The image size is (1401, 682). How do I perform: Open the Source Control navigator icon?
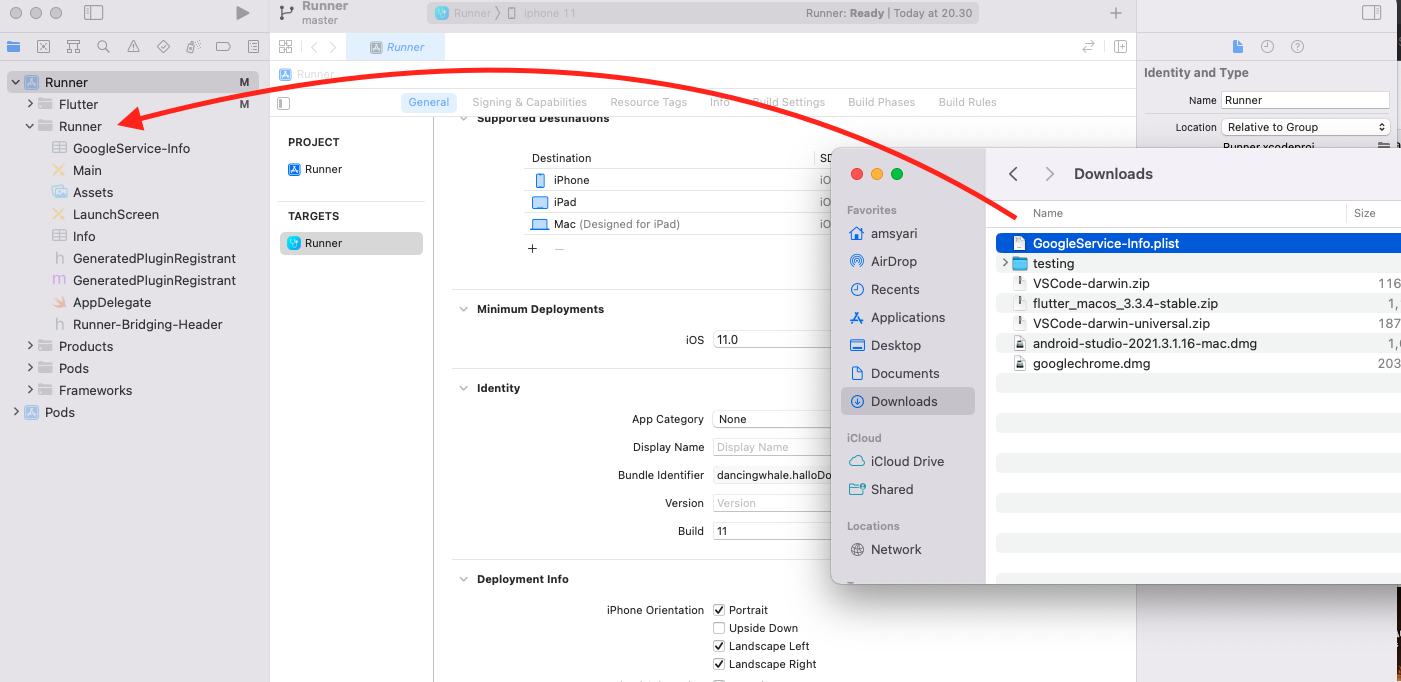click(43, 47)
